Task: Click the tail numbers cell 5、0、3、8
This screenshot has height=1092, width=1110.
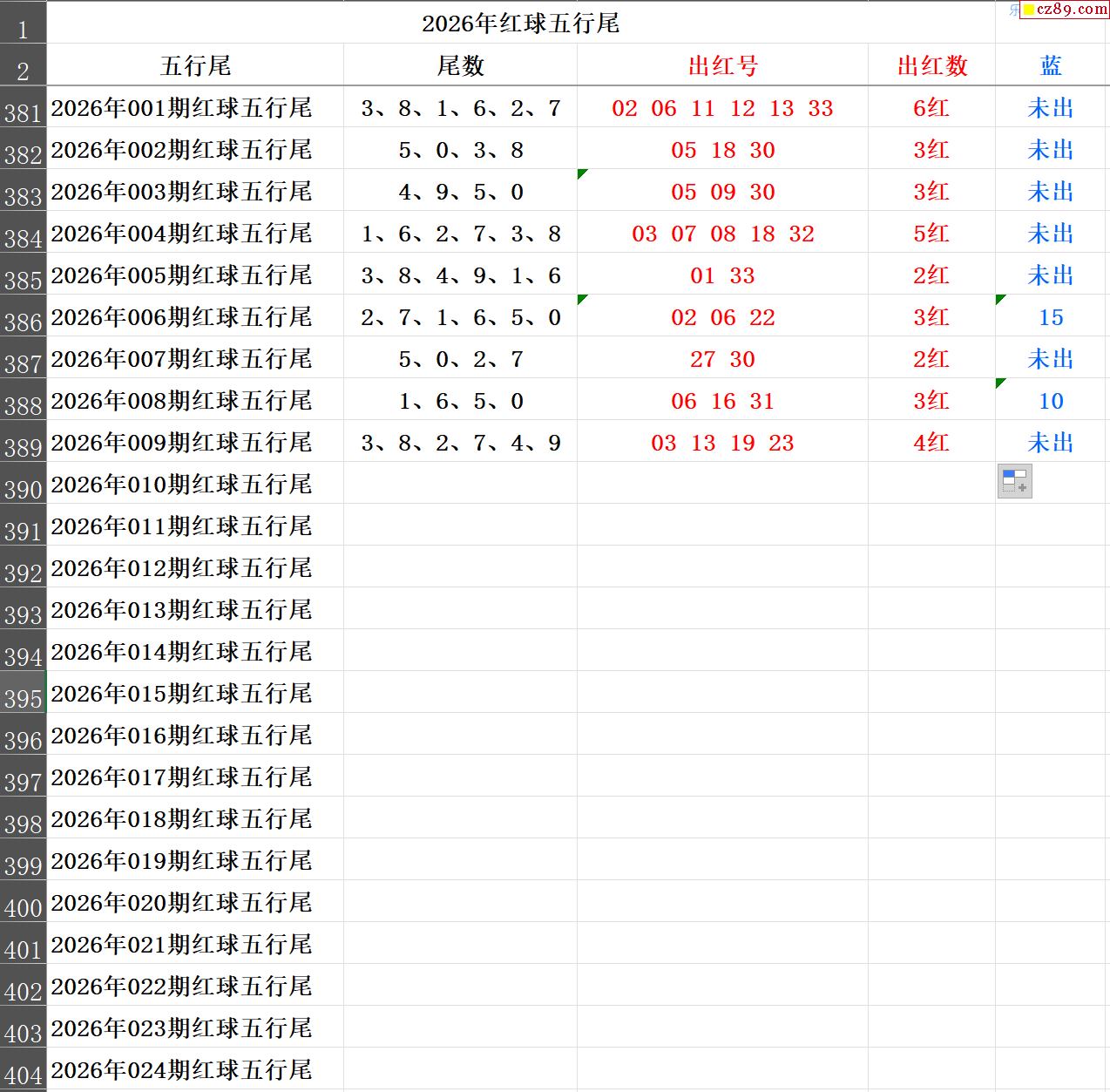Action: tap(460, 150)
